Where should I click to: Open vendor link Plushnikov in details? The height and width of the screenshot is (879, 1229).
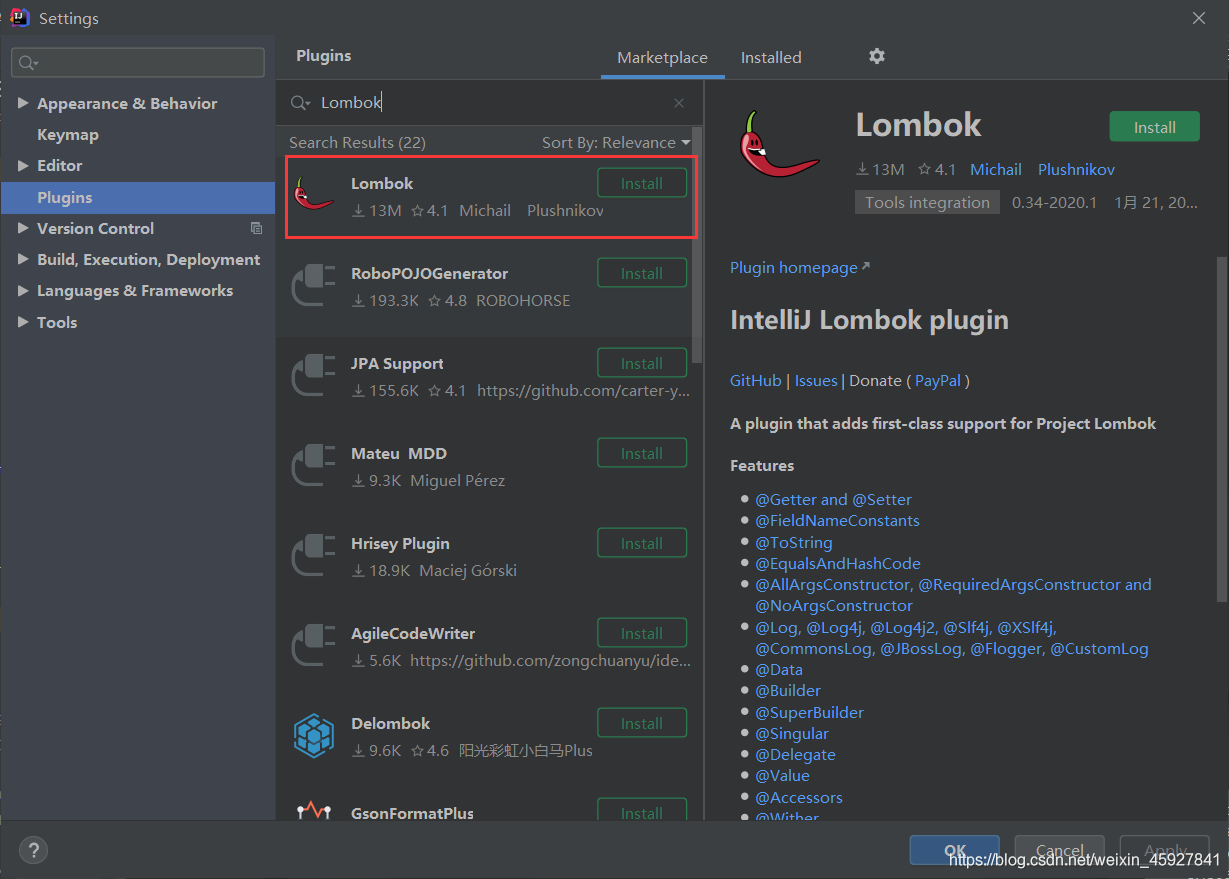point(1076,169)
